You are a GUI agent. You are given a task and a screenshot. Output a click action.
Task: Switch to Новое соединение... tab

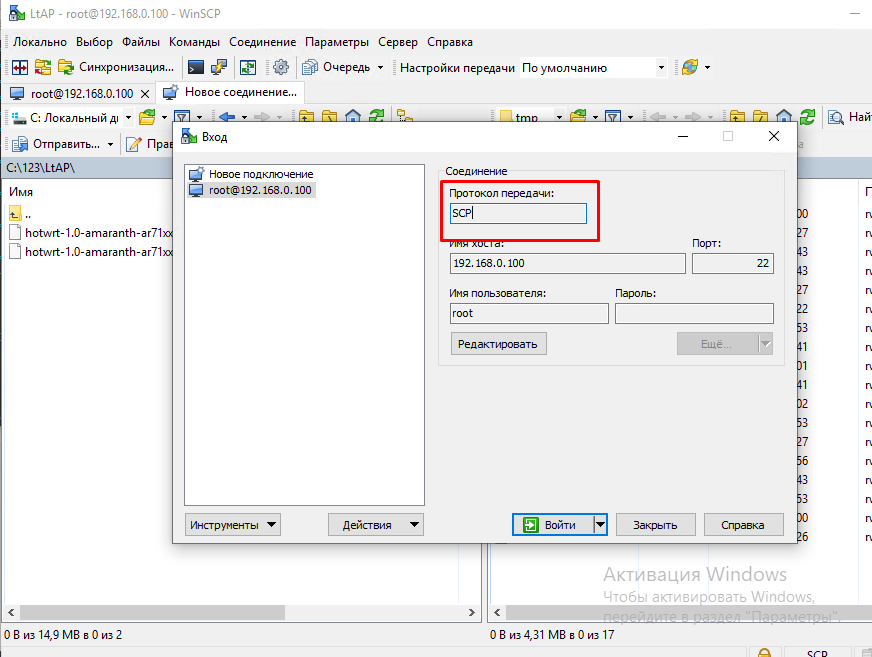coord(232,92)
